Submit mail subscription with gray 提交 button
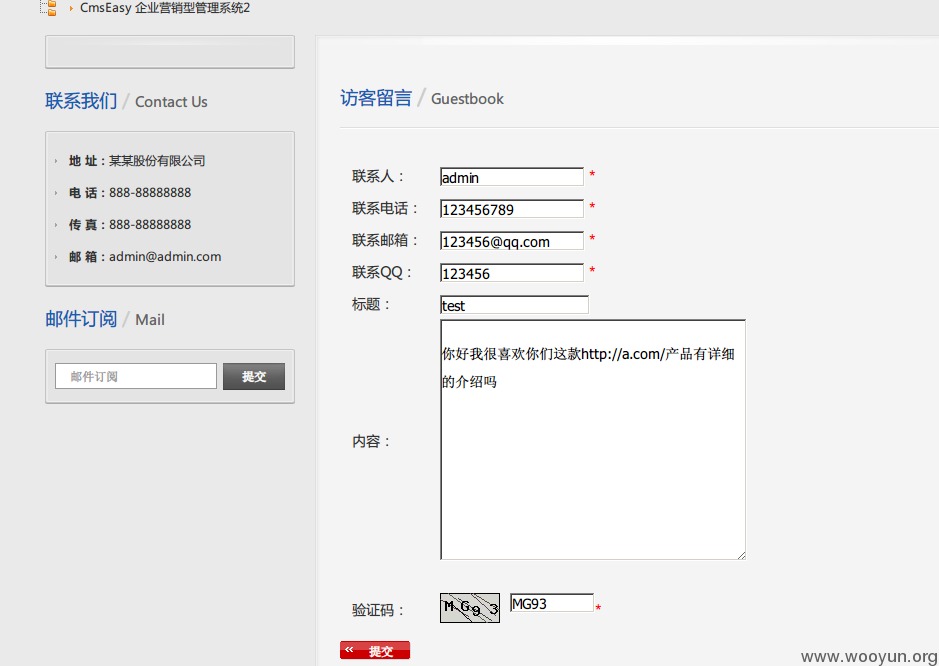 (x=254, y=376)
